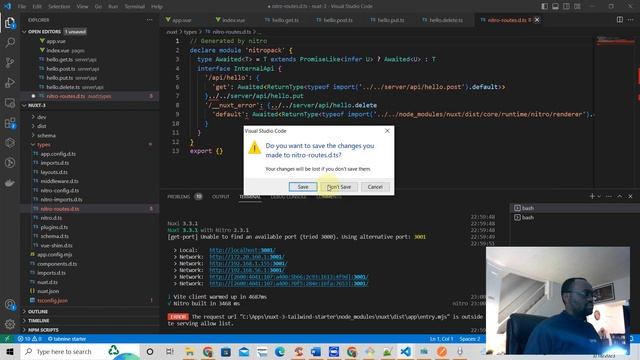Open the Extensions view

(x=10, y=123)
